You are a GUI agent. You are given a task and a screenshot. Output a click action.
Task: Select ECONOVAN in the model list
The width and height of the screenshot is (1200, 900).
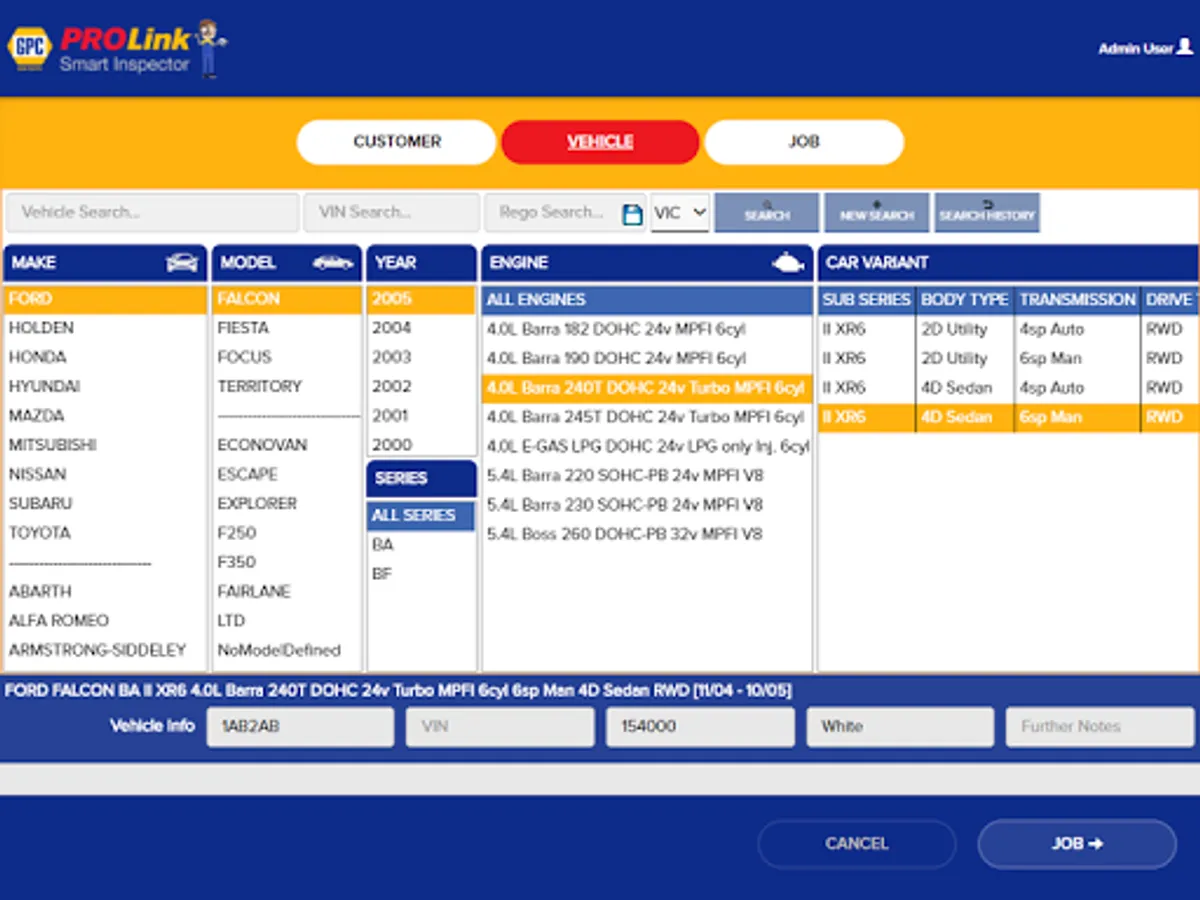pos(287,445)
